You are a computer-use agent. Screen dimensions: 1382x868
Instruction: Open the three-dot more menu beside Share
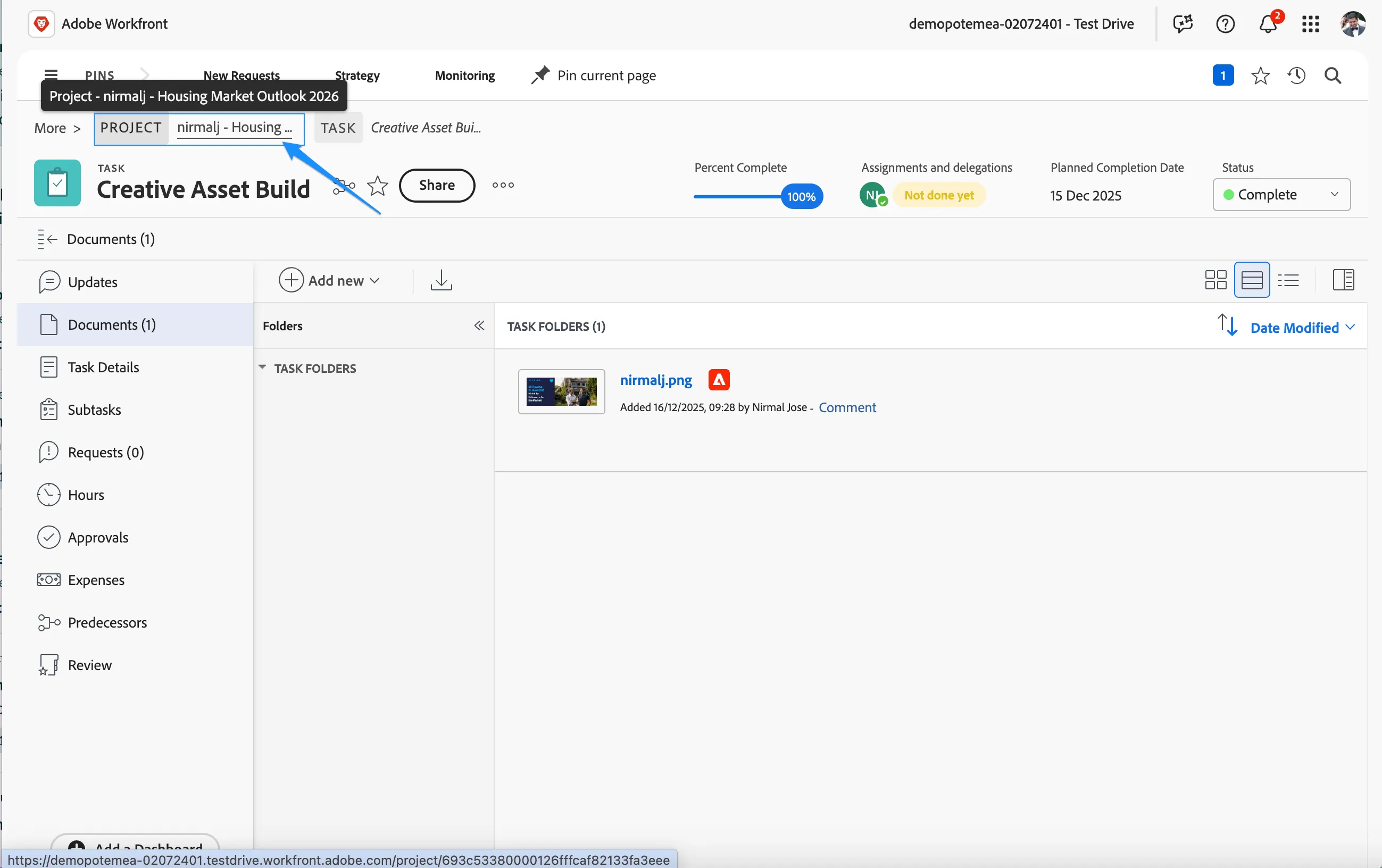click(x=503, y=185)
